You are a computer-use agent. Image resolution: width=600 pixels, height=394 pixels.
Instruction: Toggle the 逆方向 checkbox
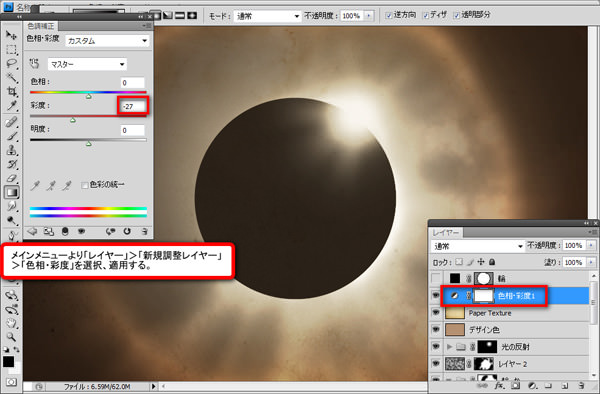point(389,15)
